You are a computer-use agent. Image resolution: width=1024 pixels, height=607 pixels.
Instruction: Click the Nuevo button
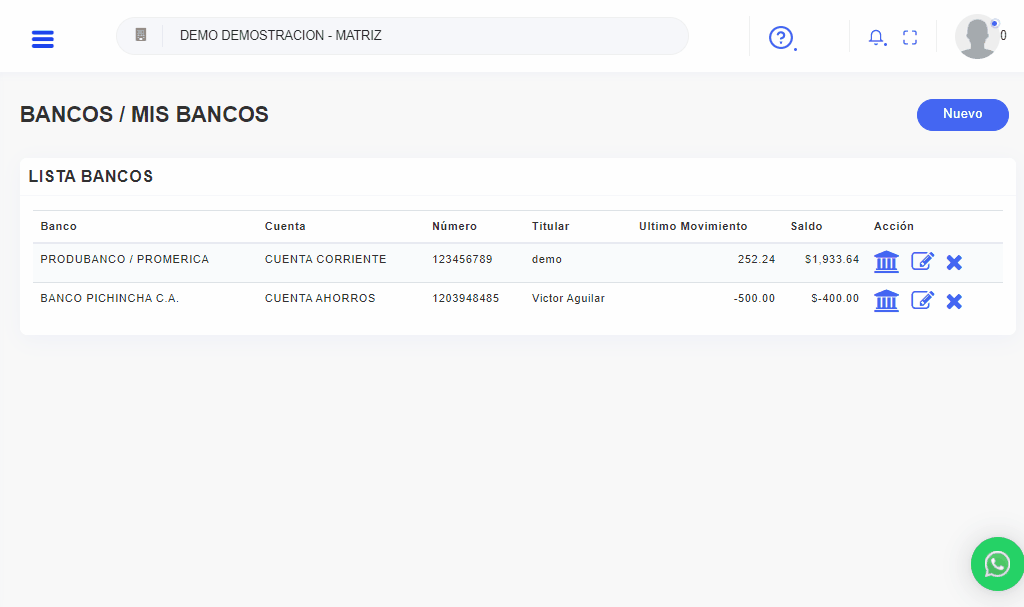tap(962, 115)
